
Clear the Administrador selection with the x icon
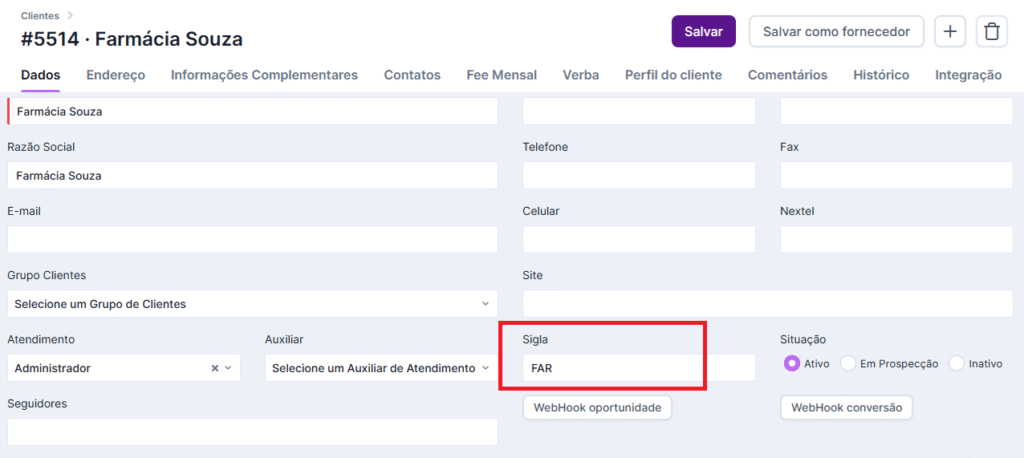click(x=214, y=368)
